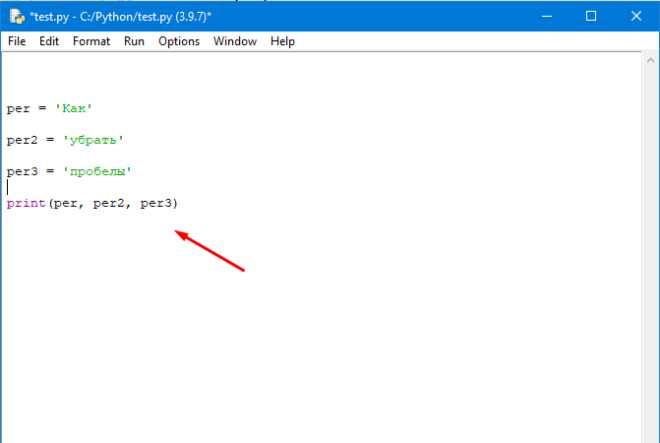Open the Options menu
Image resolution: width=660 pixels, height=443 pixels.
pyautogui.click(x=179, y=41)
